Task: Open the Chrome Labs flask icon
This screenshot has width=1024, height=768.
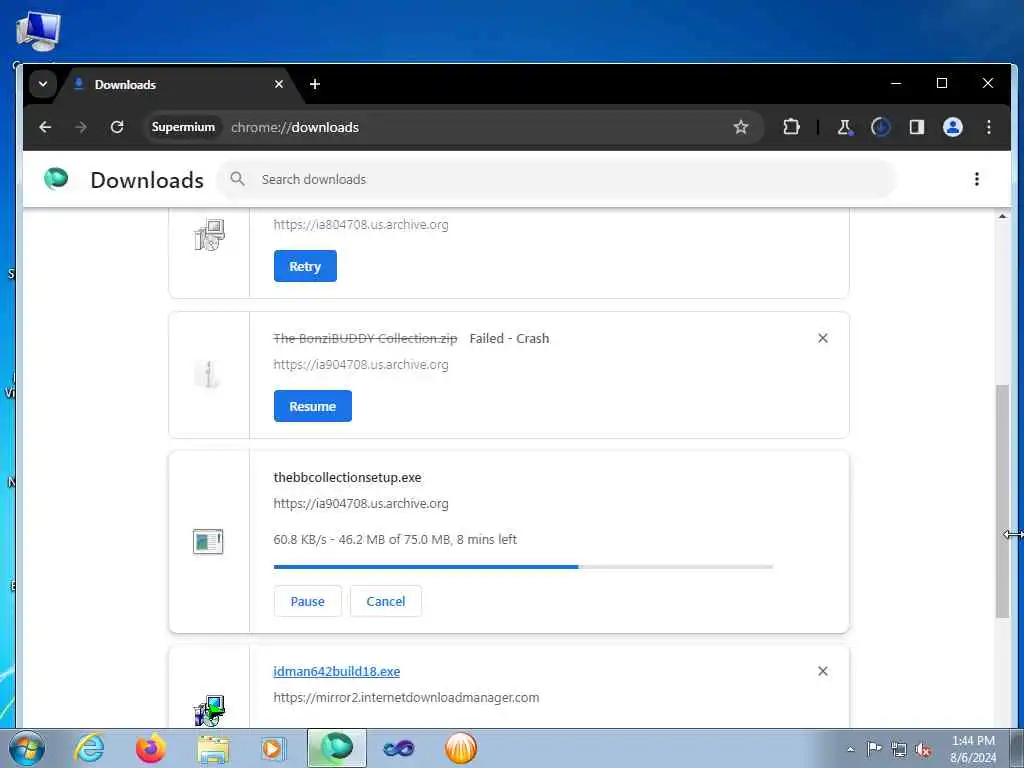Action: pos(845,127)
